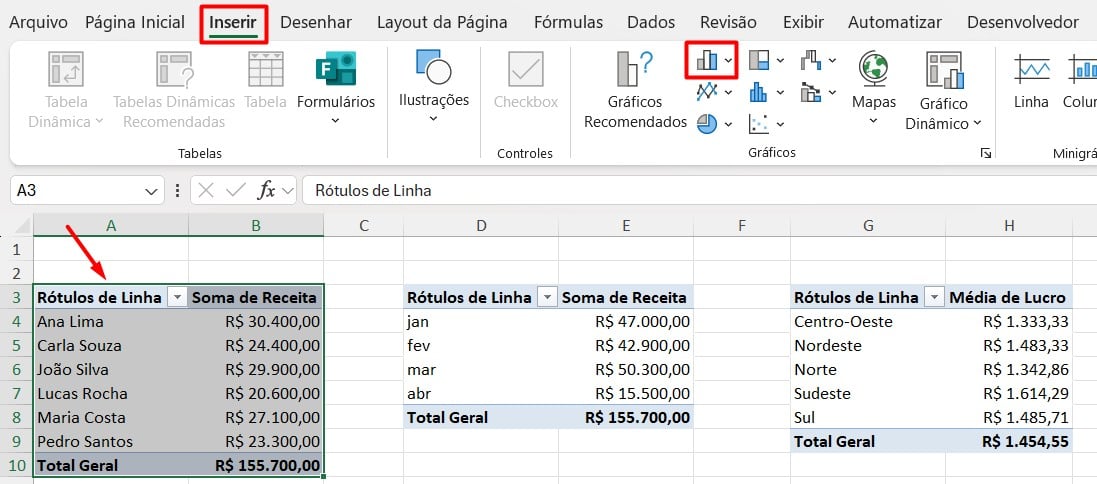This screenshot has width=1097, height=484.
Task: Switch to the Fórmulas tab
Action: (x=568, y=22)
